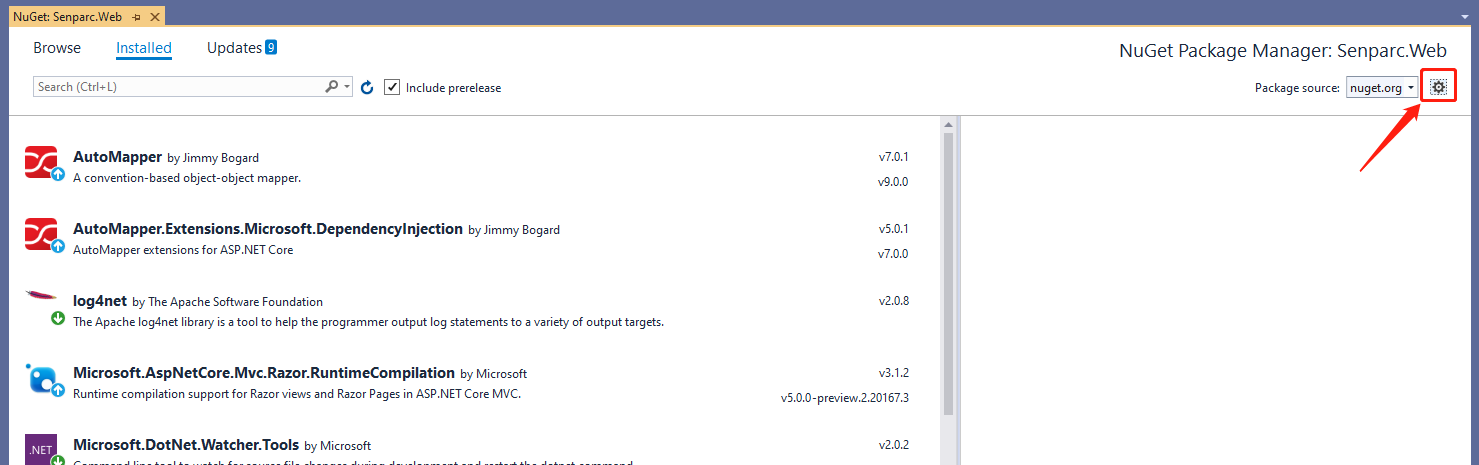Viewport: 1479px width, 465px height.
Task: Click the 'Package source:' label
Action: point(1297,88)
